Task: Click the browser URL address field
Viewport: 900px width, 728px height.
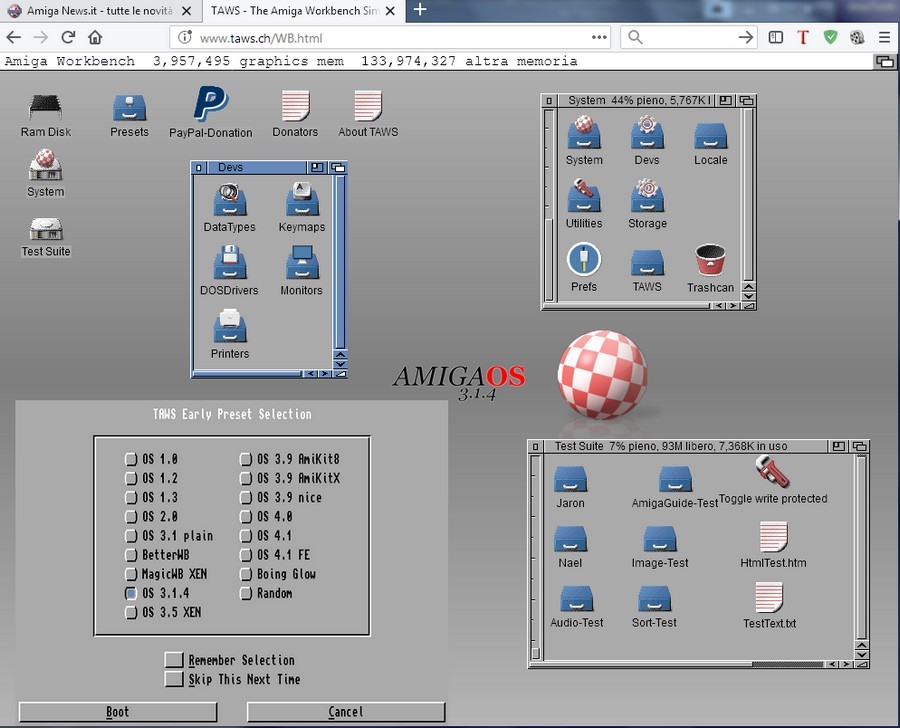Action: 390,38
